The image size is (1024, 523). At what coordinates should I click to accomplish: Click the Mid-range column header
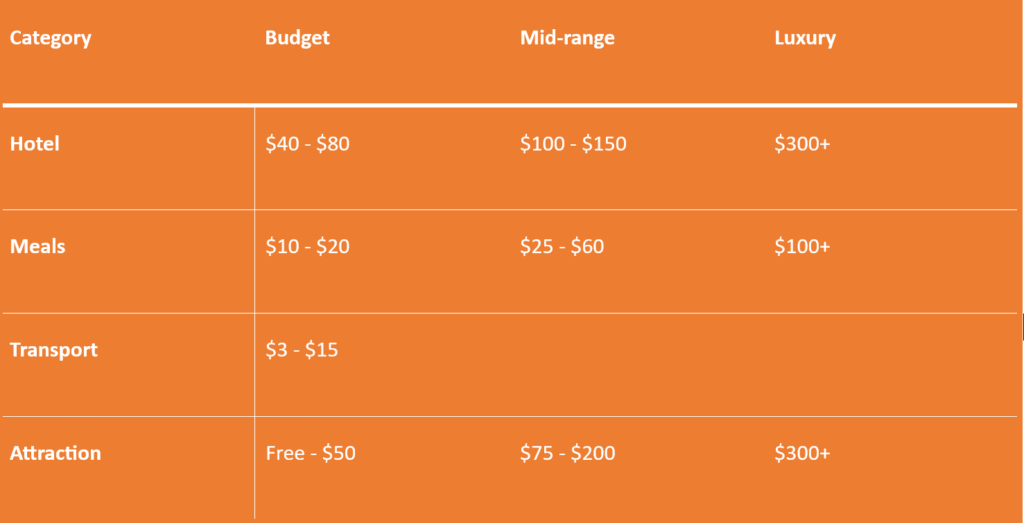(567, 39)
